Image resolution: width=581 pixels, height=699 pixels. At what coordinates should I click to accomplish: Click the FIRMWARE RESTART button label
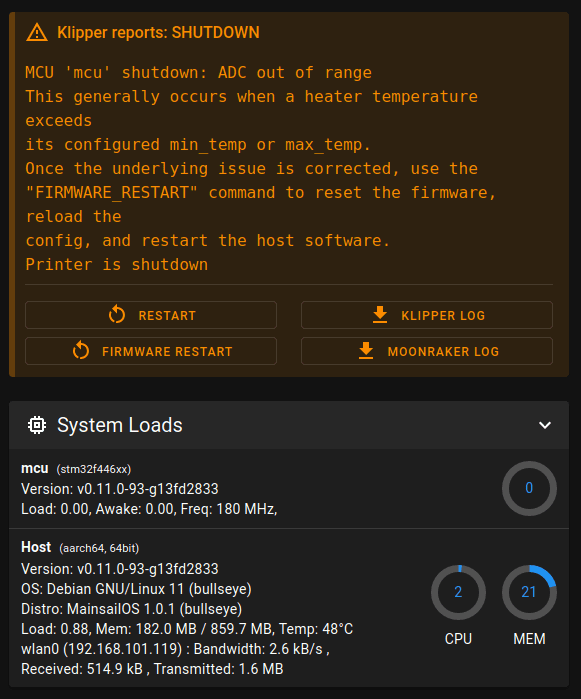pyautogui.click(x=167, y=352)
